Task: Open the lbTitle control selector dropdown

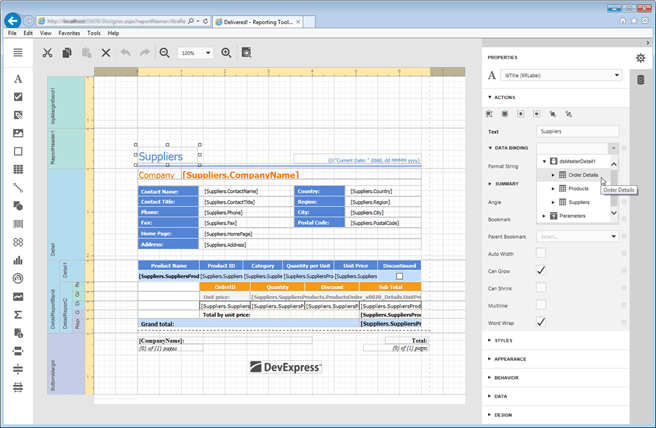Action: click(x=617, y=75)
